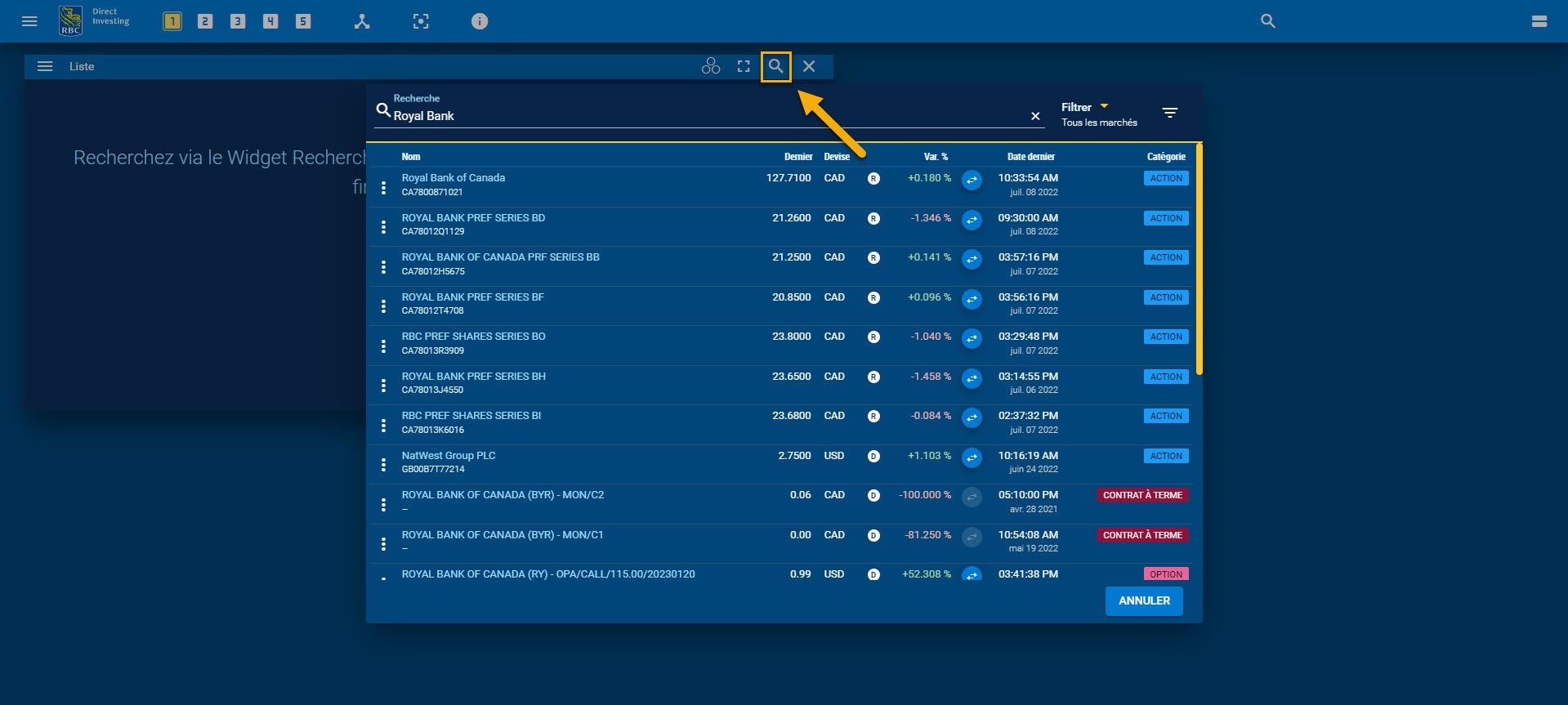Open the information icon in top bar
The image size is (1568, 705).
[480, 21]
